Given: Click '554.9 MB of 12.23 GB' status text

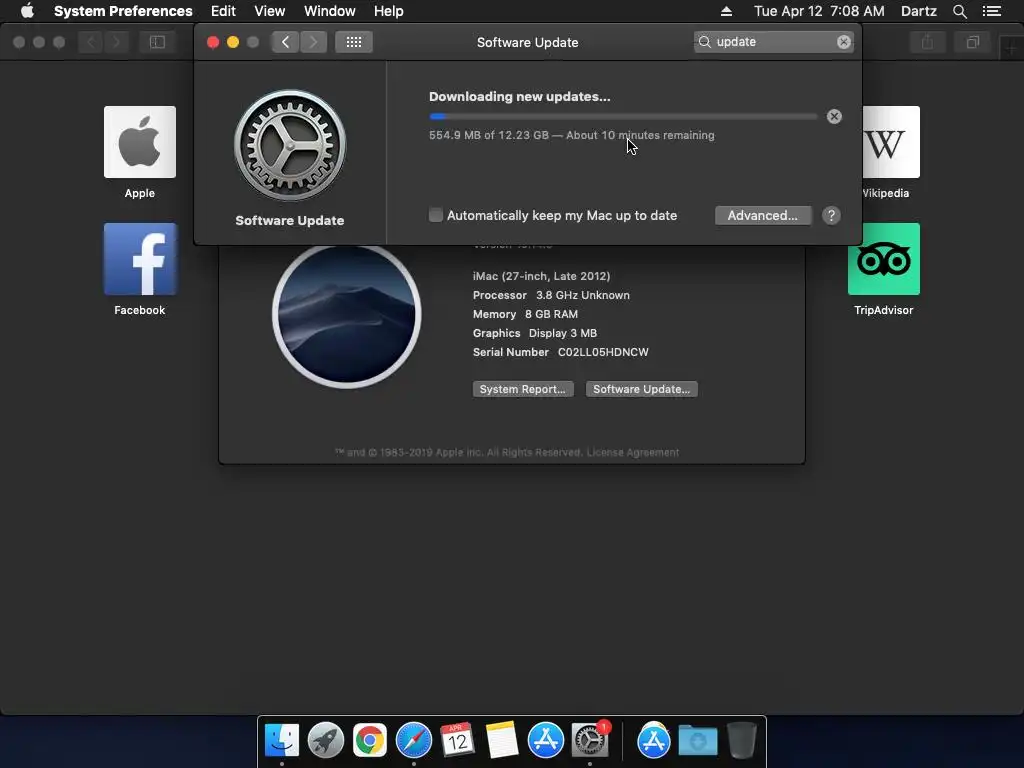Looking at the screenshot, I should click(x=488, y=135).
